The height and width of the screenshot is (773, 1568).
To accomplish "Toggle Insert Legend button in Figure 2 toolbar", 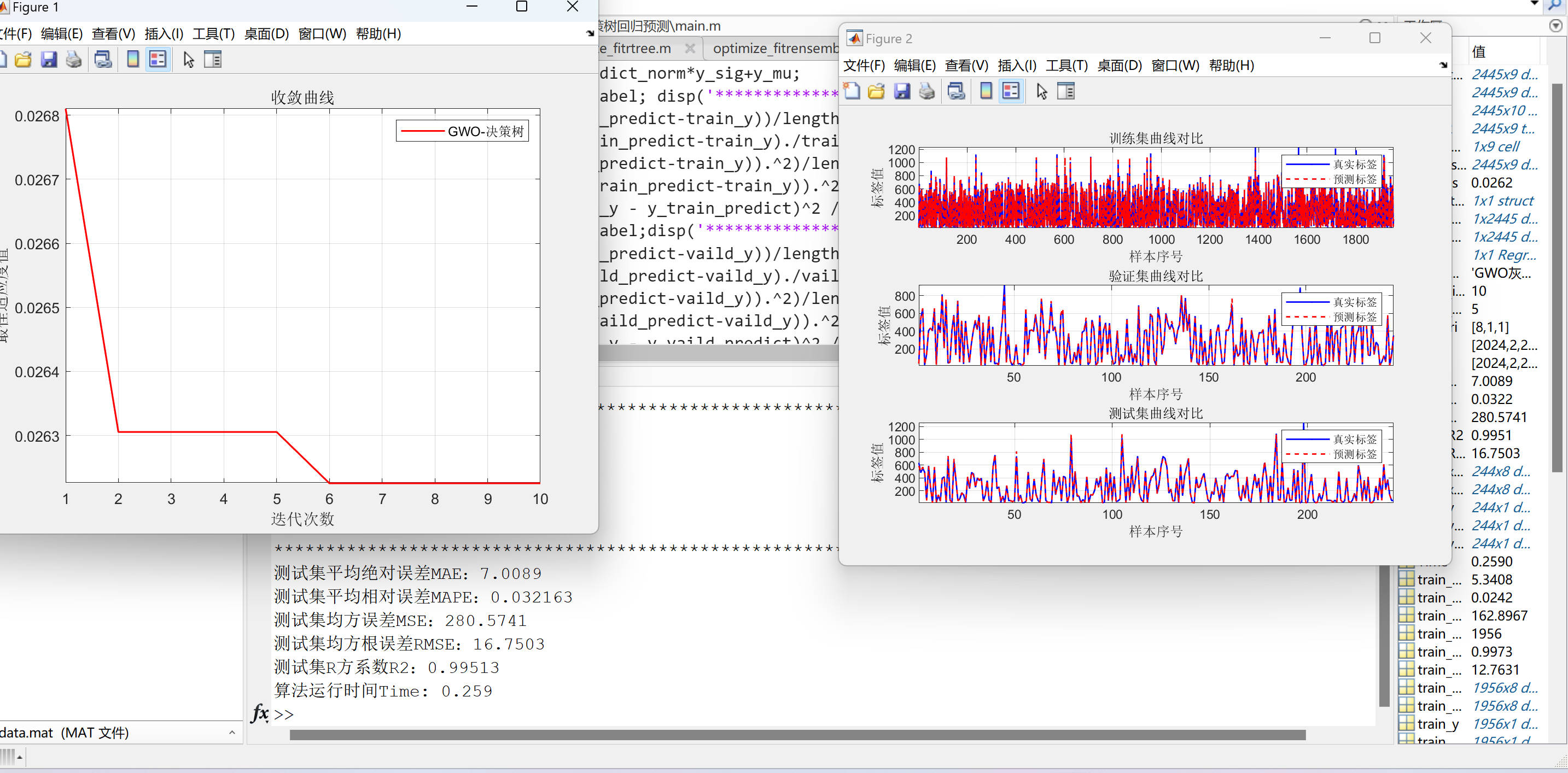I will pos(1011,91).
